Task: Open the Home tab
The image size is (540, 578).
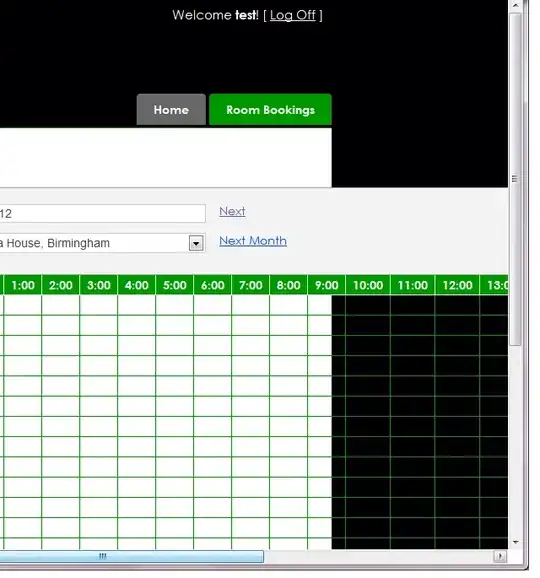Action: click(171, 109)
